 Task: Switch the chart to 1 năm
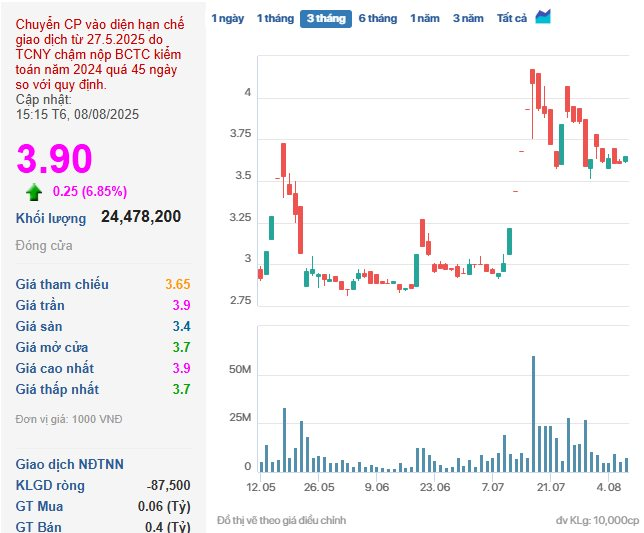click(x=425, y=19)
